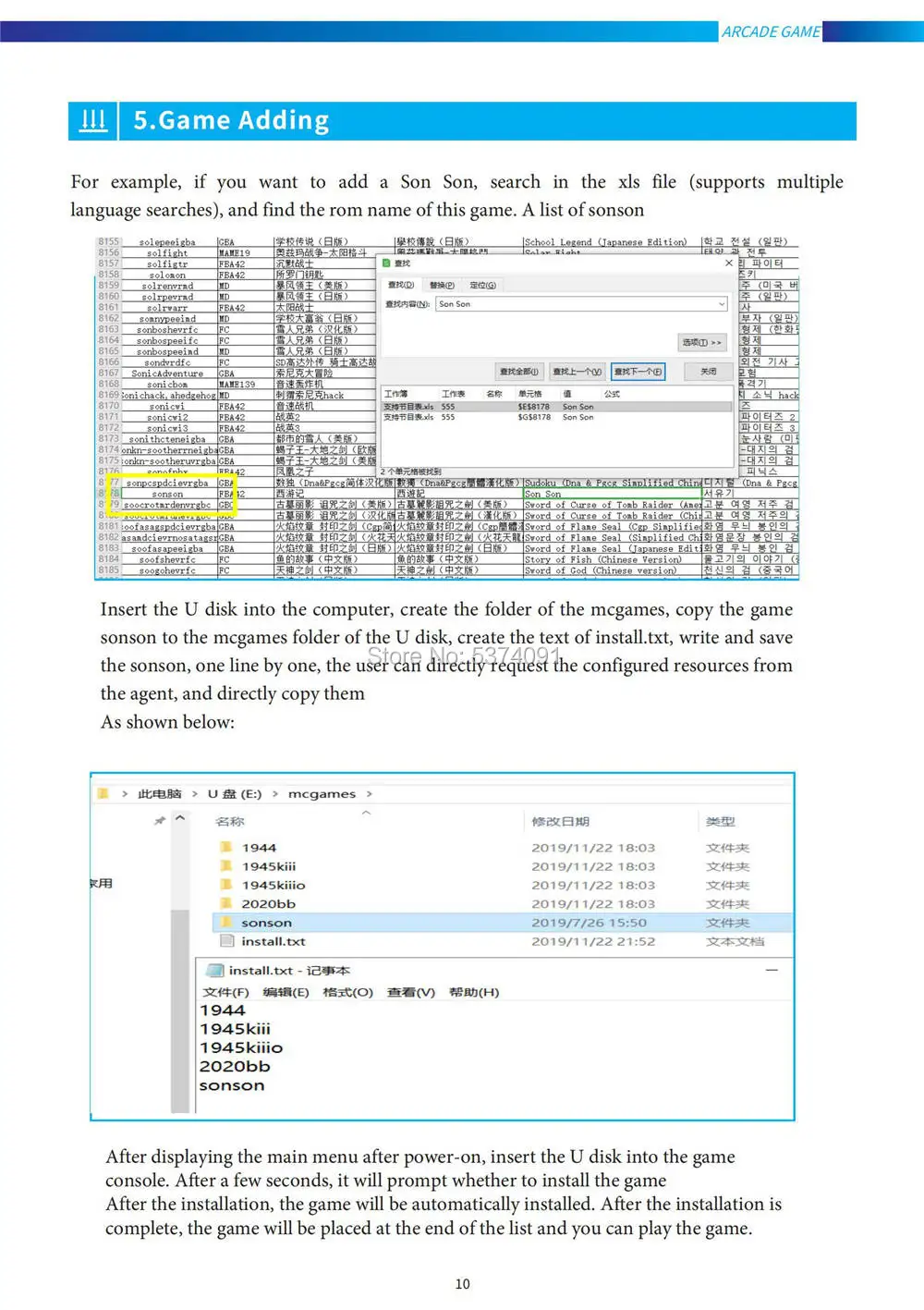Select the MAME139 cell next to sonicbom
Viewport: 924px width, 1310px height.
point(245,385)
